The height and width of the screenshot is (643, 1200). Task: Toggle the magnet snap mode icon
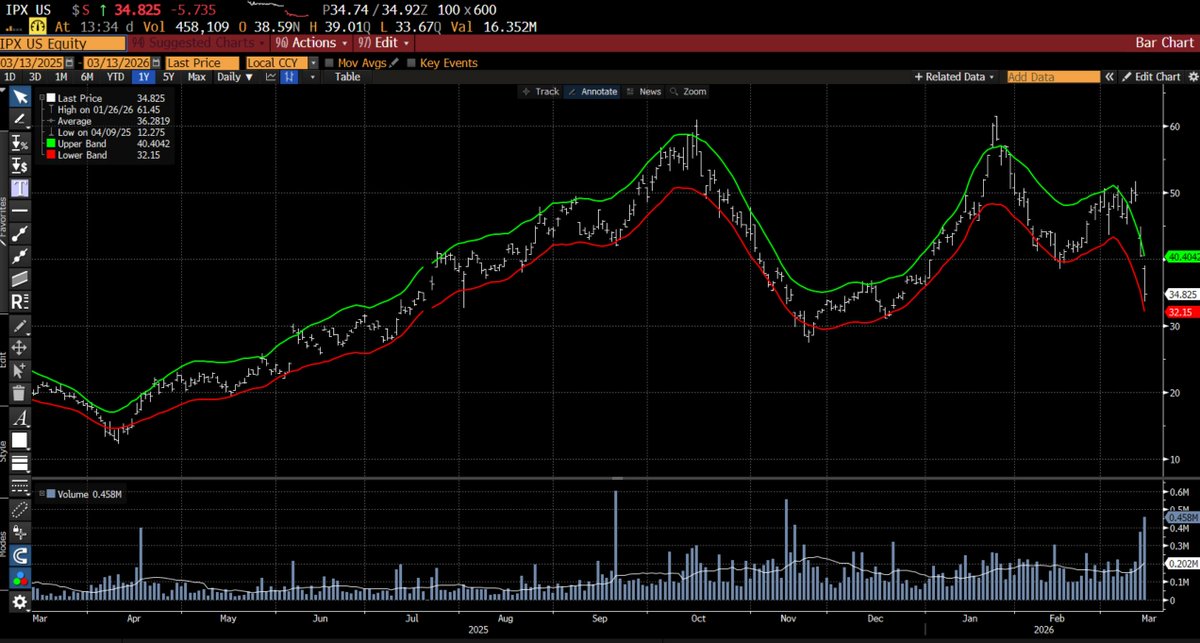pos(21,556)
